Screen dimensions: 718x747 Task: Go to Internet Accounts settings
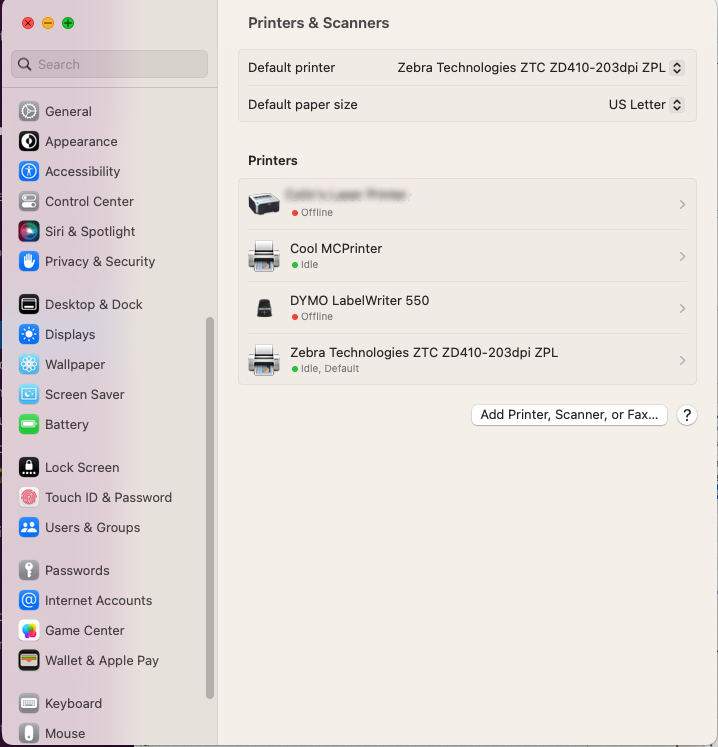tap(98, 601)
